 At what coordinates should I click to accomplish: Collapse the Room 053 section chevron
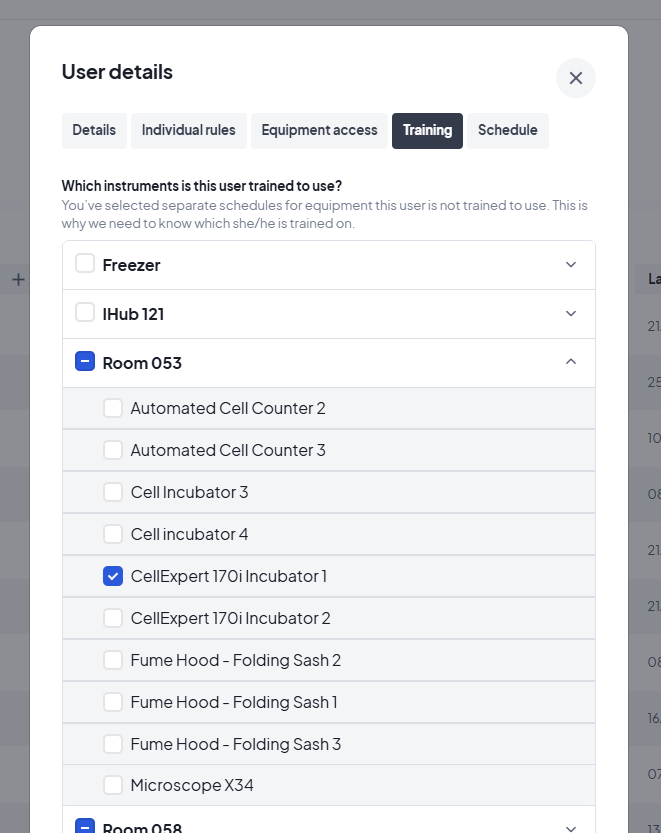571,362
